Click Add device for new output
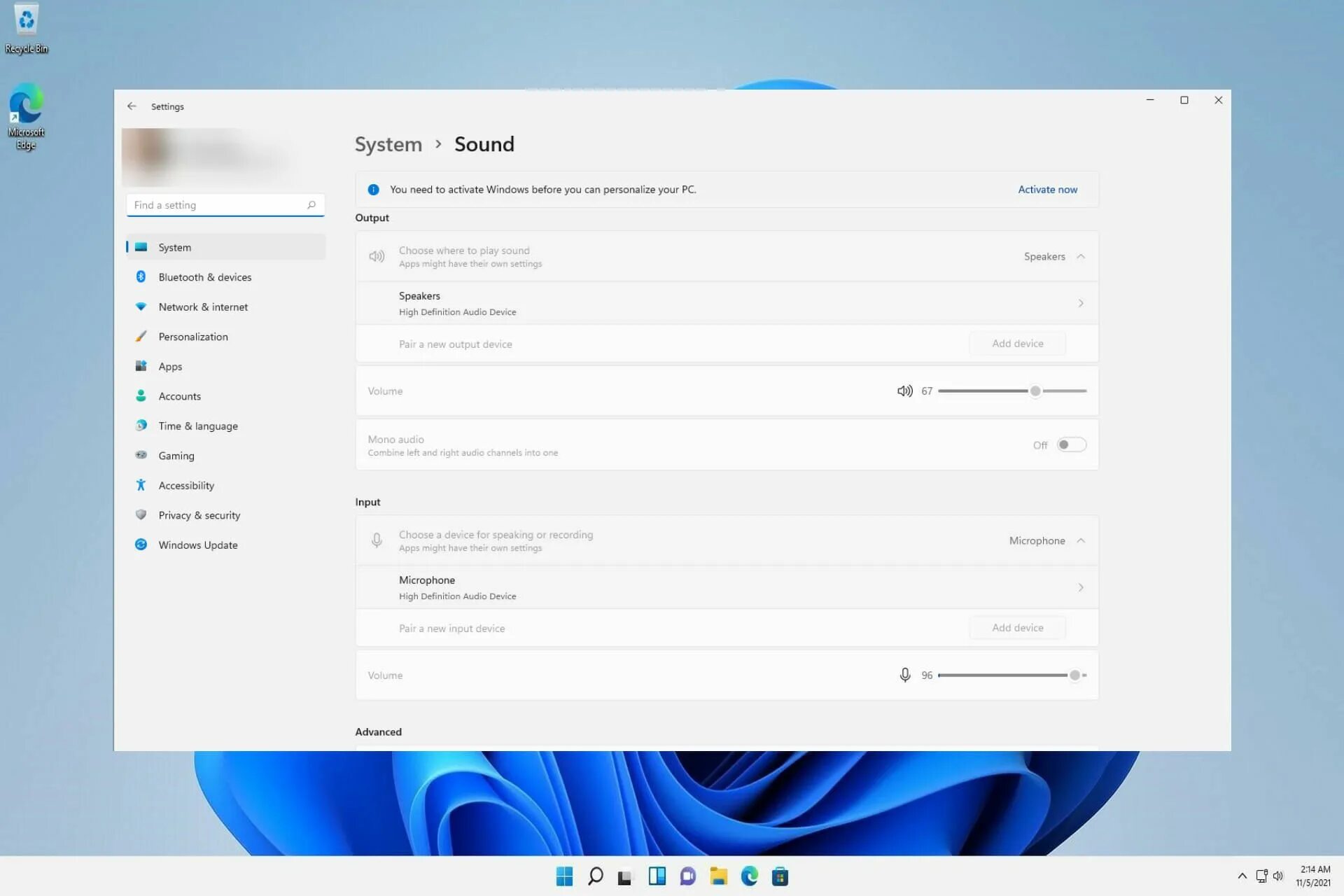The height and width of the screenshot is (896, 1344). click(x=1017, y=343)
